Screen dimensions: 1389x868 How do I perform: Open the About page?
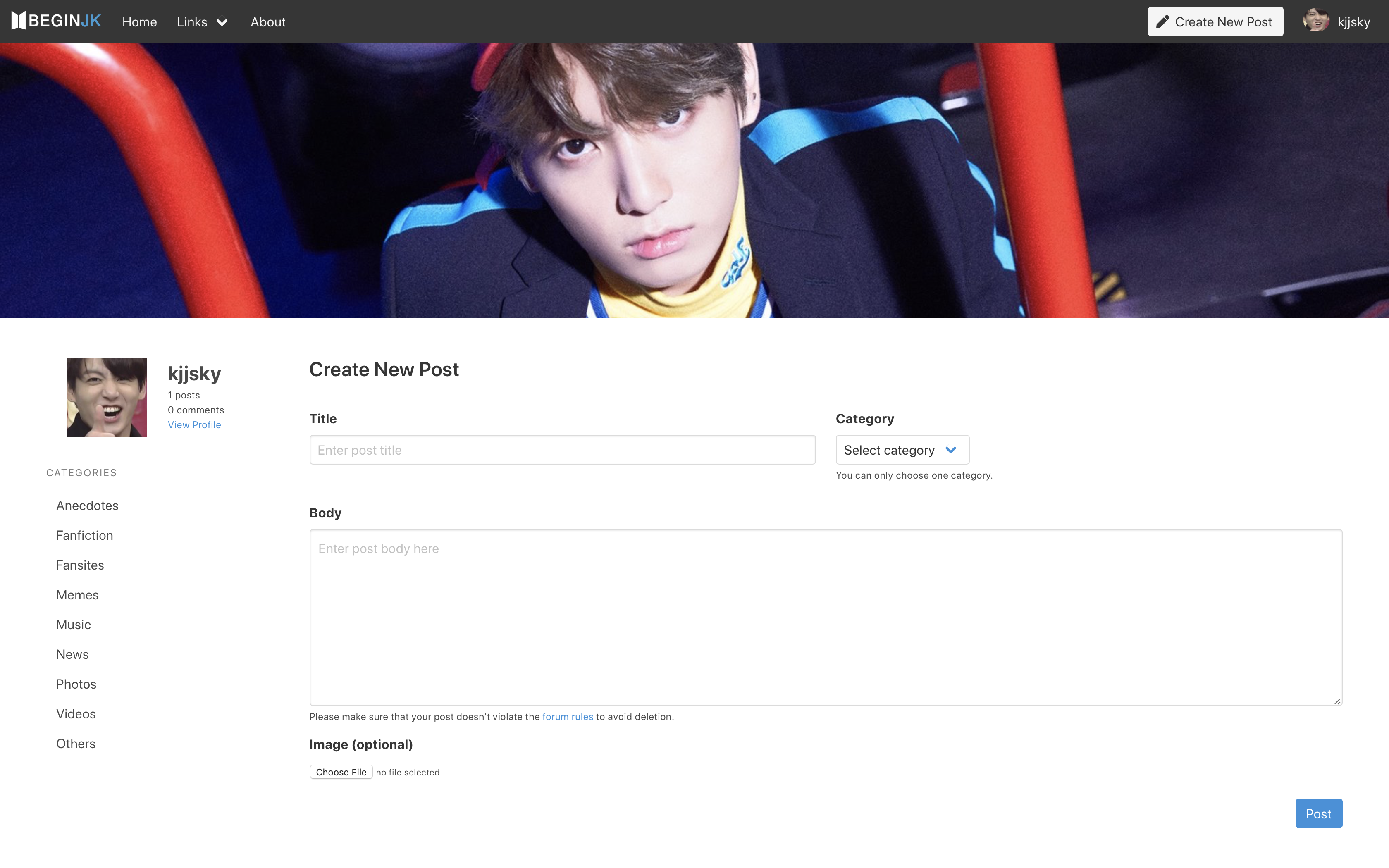(268, 22)
